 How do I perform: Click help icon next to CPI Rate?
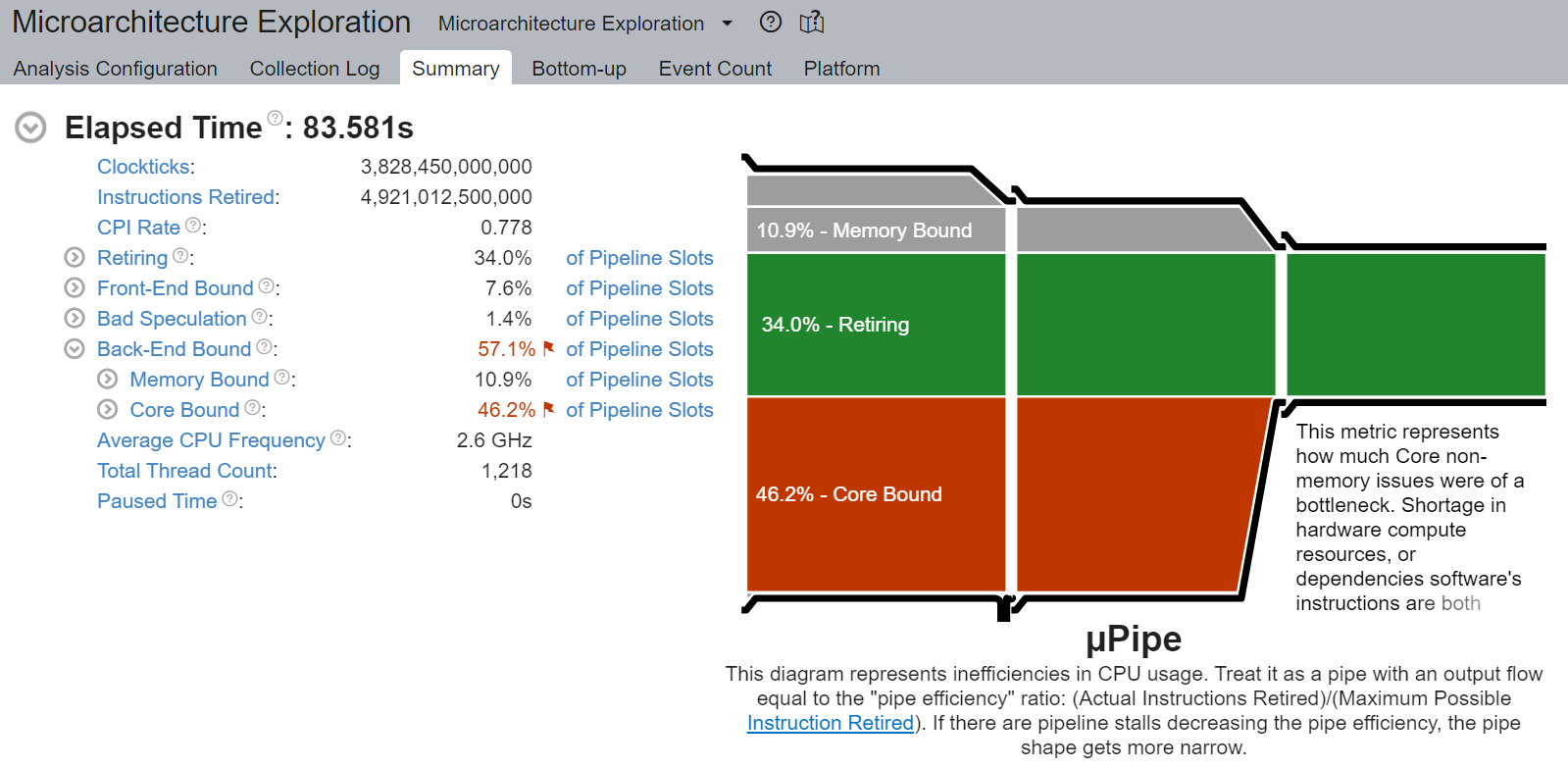(193, 226)
